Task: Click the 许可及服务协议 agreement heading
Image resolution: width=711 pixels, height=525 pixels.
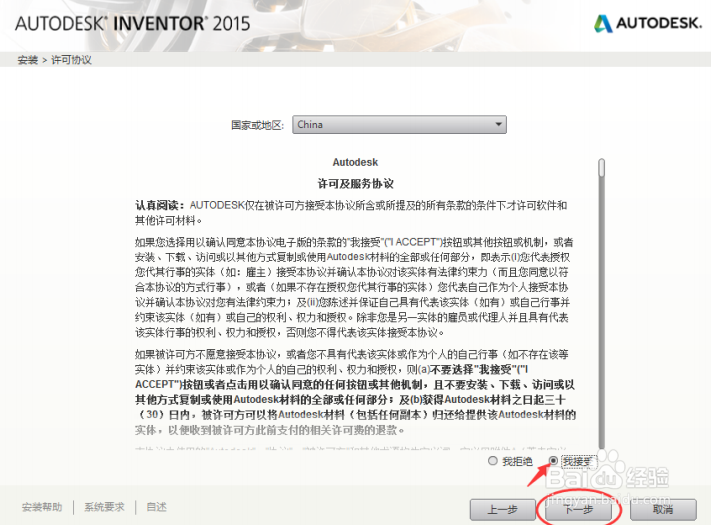Action: [356, 184]
